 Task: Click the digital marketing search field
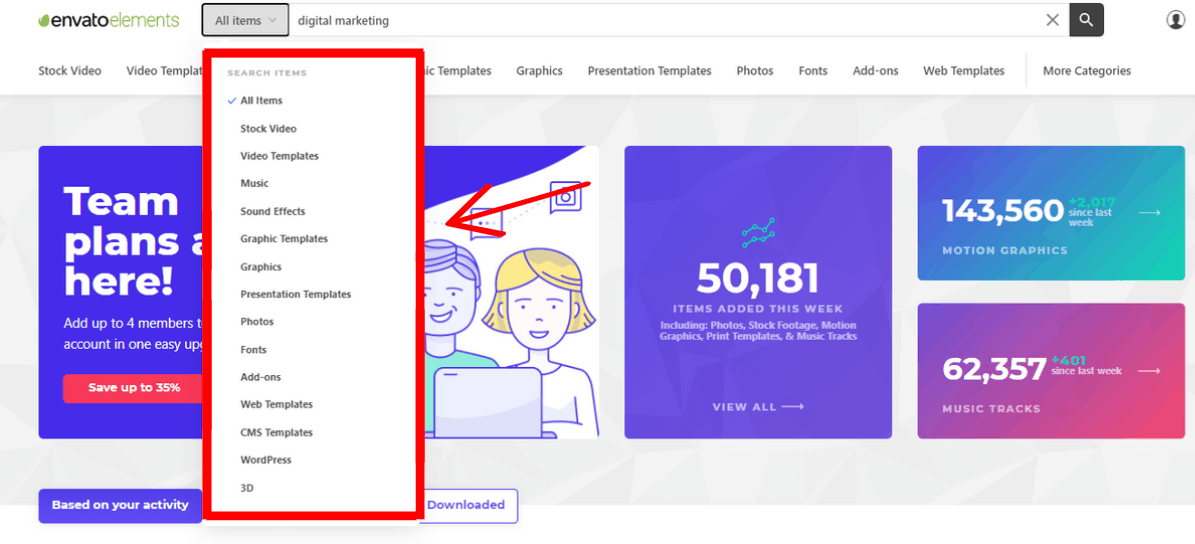coord(660,20)
